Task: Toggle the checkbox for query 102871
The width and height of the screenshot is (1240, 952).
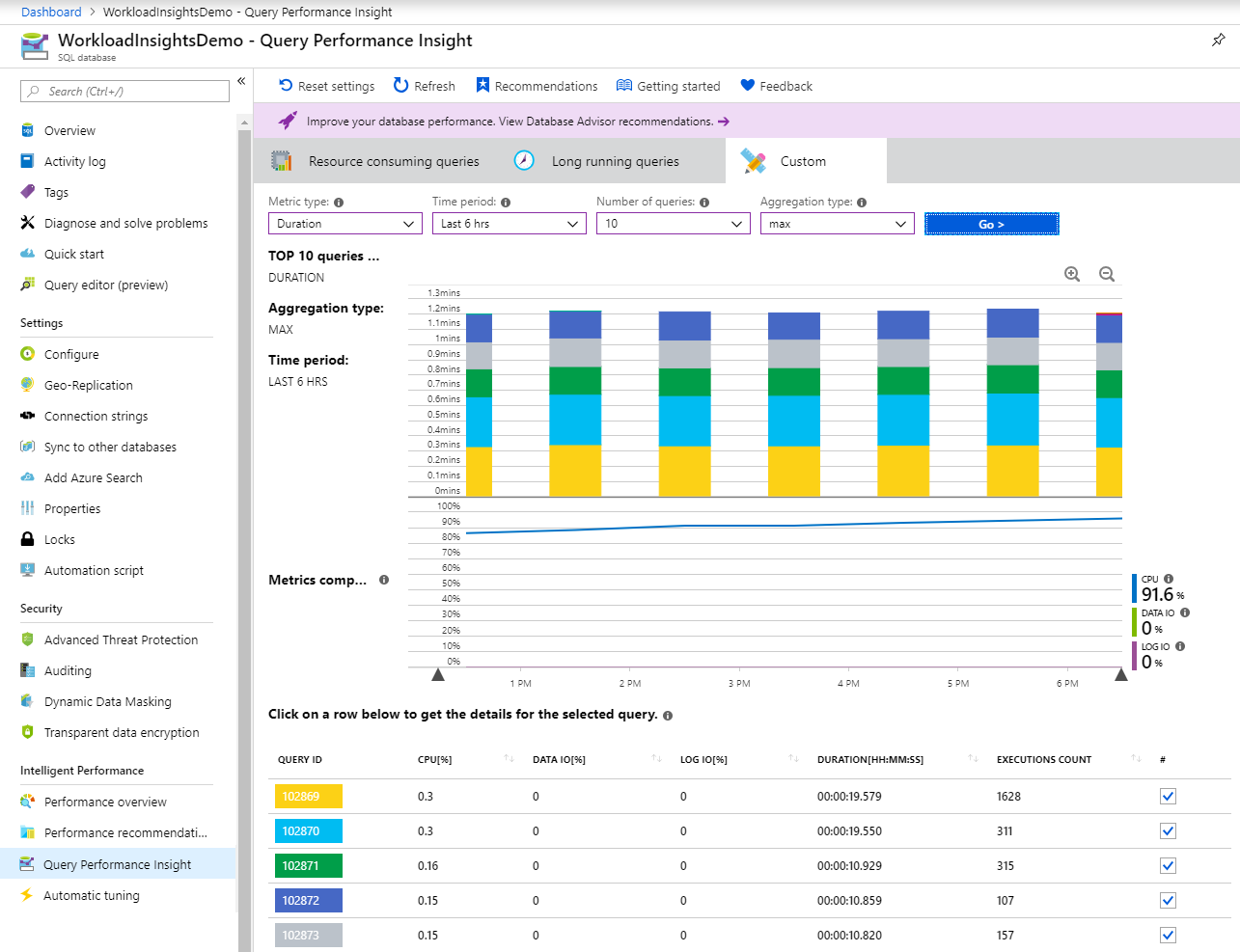Action: (1168, 866)
